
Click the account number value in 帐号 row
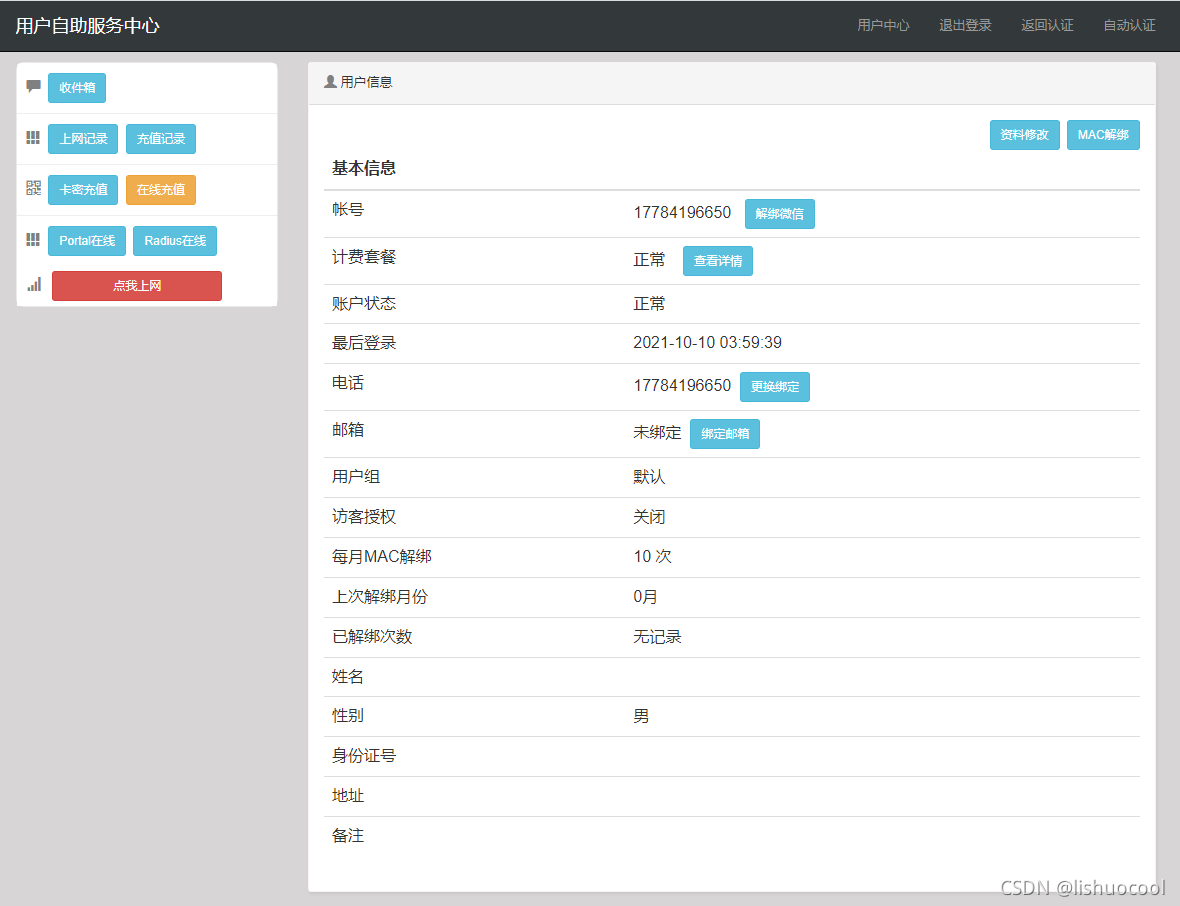coord(682,213)
